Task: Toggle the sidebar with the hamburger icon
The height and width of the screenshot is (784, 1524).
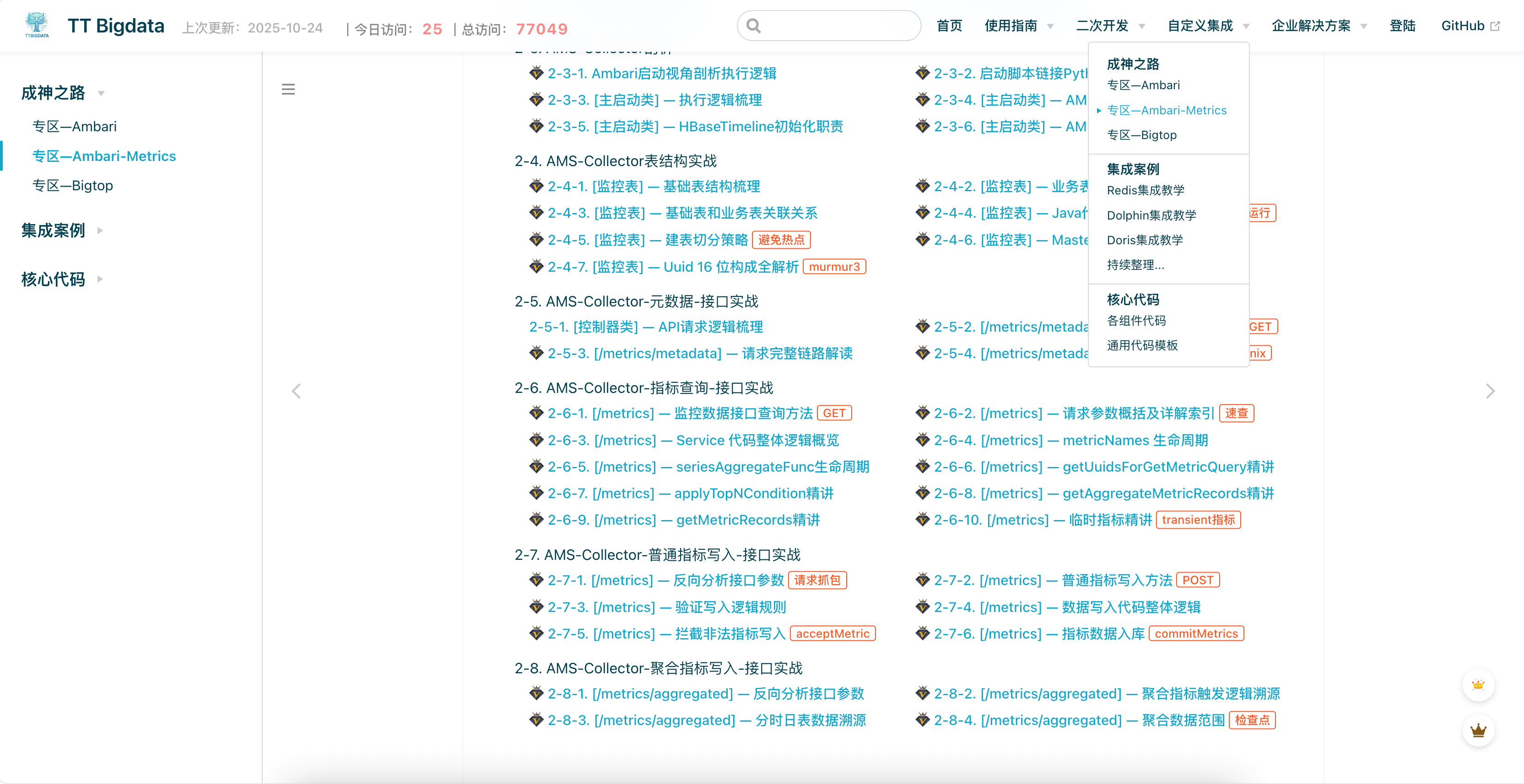Action: 289,89
